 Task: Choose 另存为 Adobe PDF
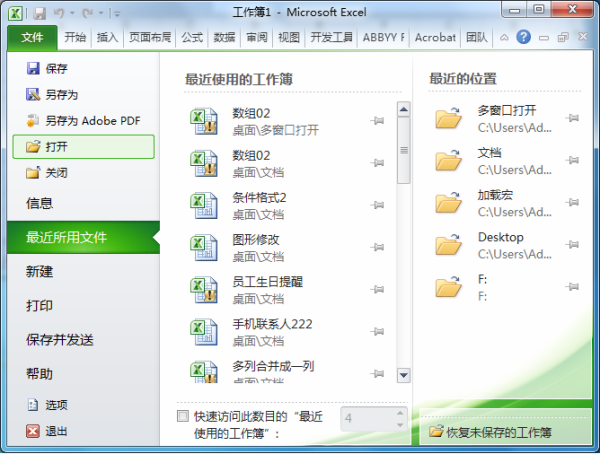83,121
